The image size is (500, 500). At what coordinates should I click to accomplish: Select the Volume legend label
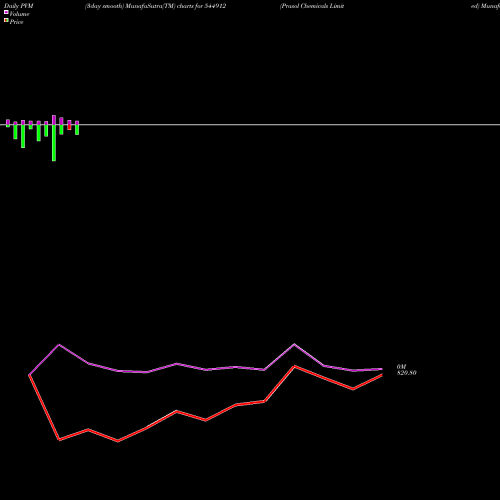(19, 14)
